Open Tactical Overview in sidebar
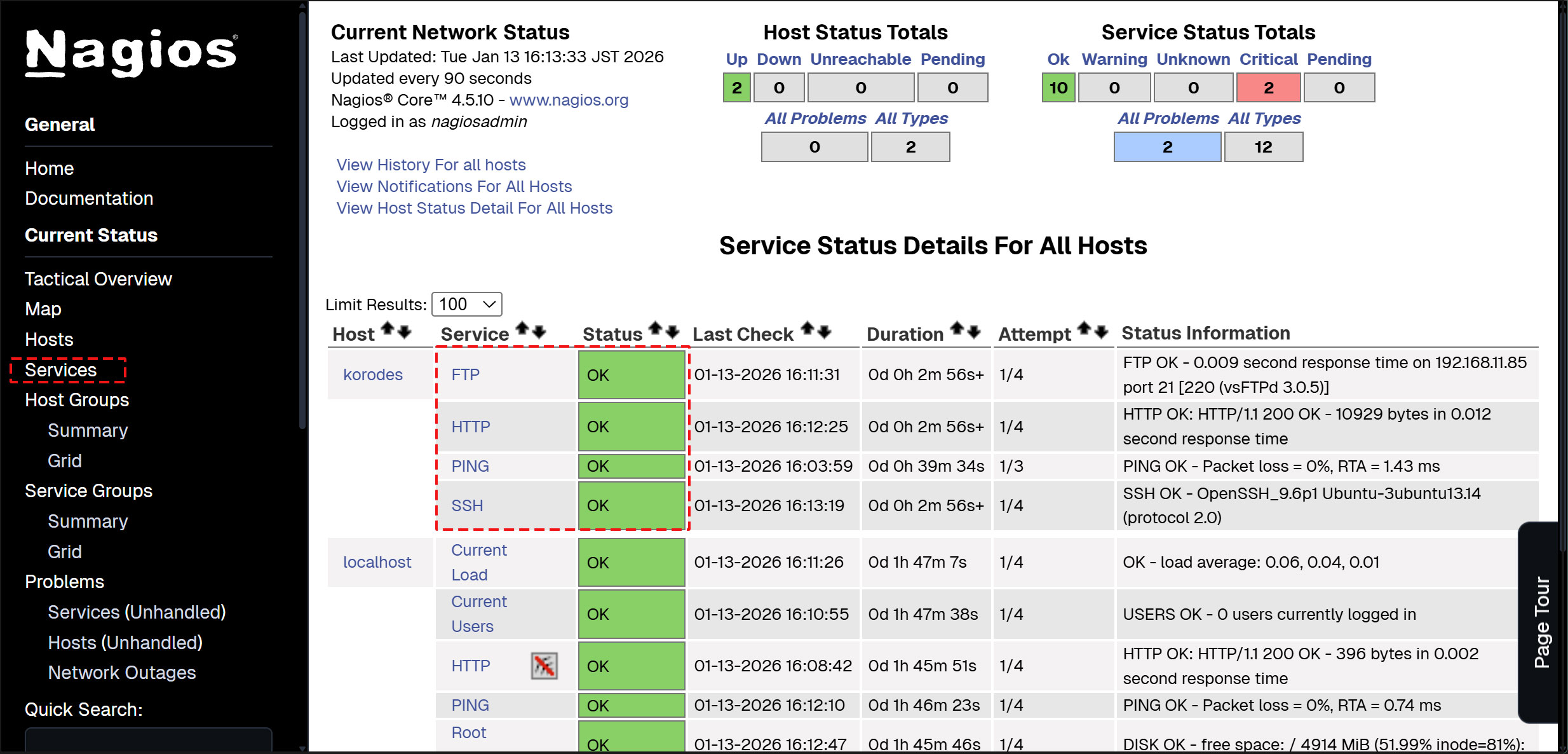1568x754 pixels. [x=98, y=279]
